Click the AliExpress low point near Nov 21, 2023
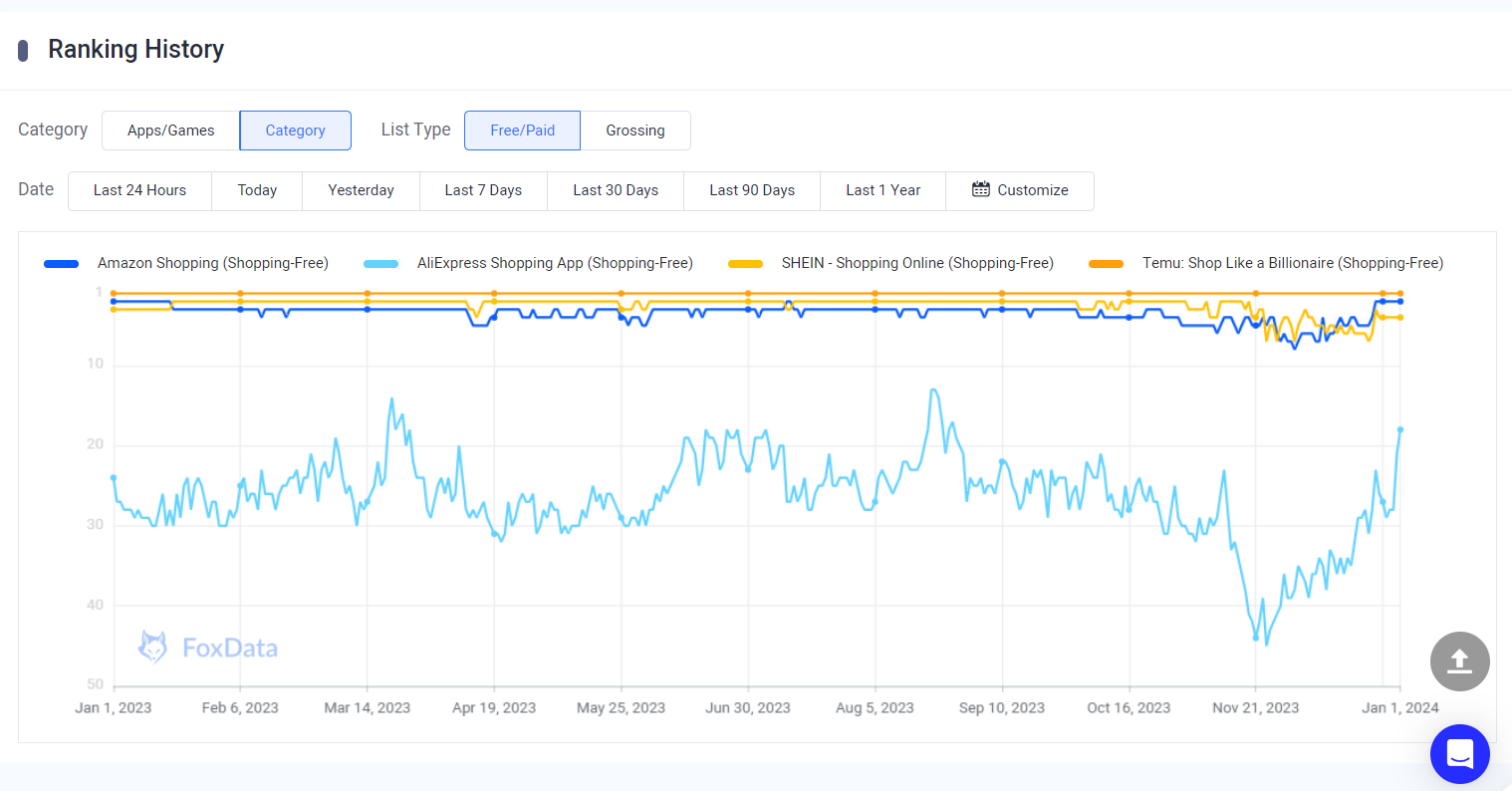This screenshot has height=791, width=1512. tap(1256, 638)
